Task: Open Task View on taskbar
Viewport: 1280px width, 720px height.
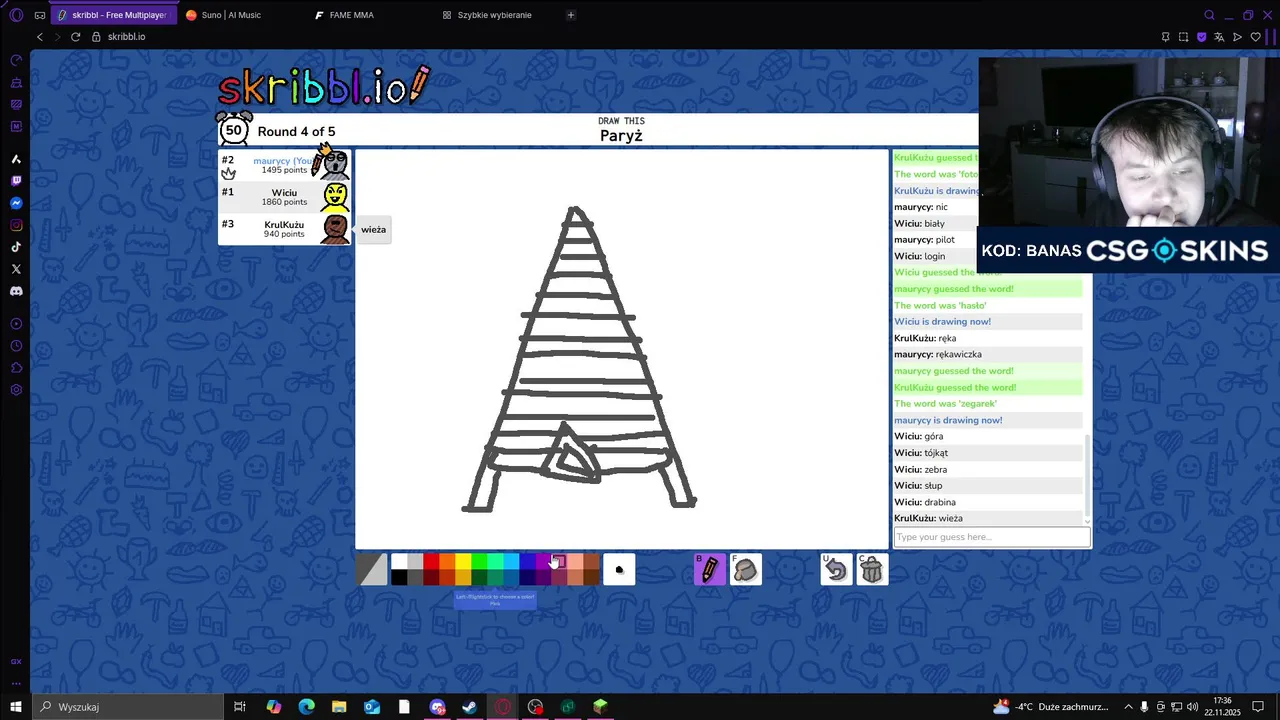Action: click(240, 707)
